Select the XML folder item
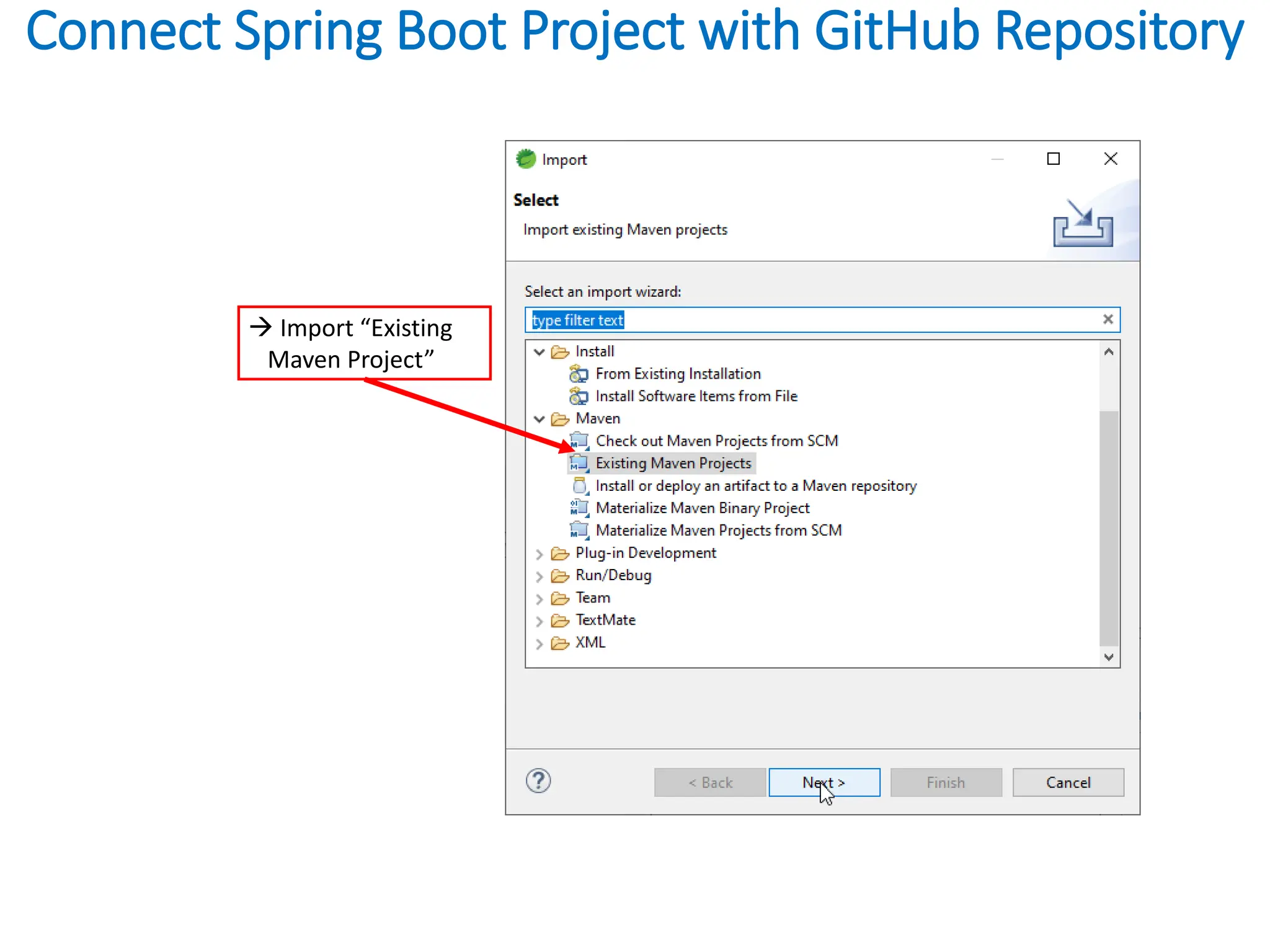 tap(590, 643)
